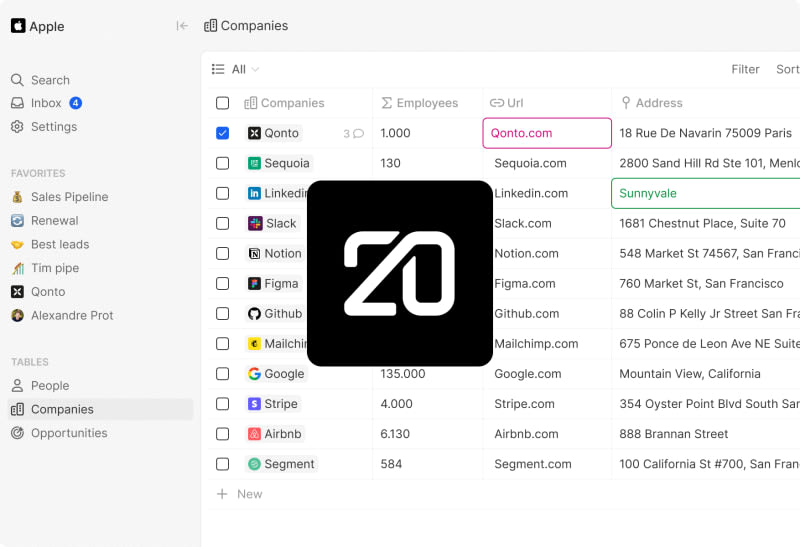Click the Qonto.com URL cell
The height and width of the screenshot is (547, 800).
(x=546, y=133)
